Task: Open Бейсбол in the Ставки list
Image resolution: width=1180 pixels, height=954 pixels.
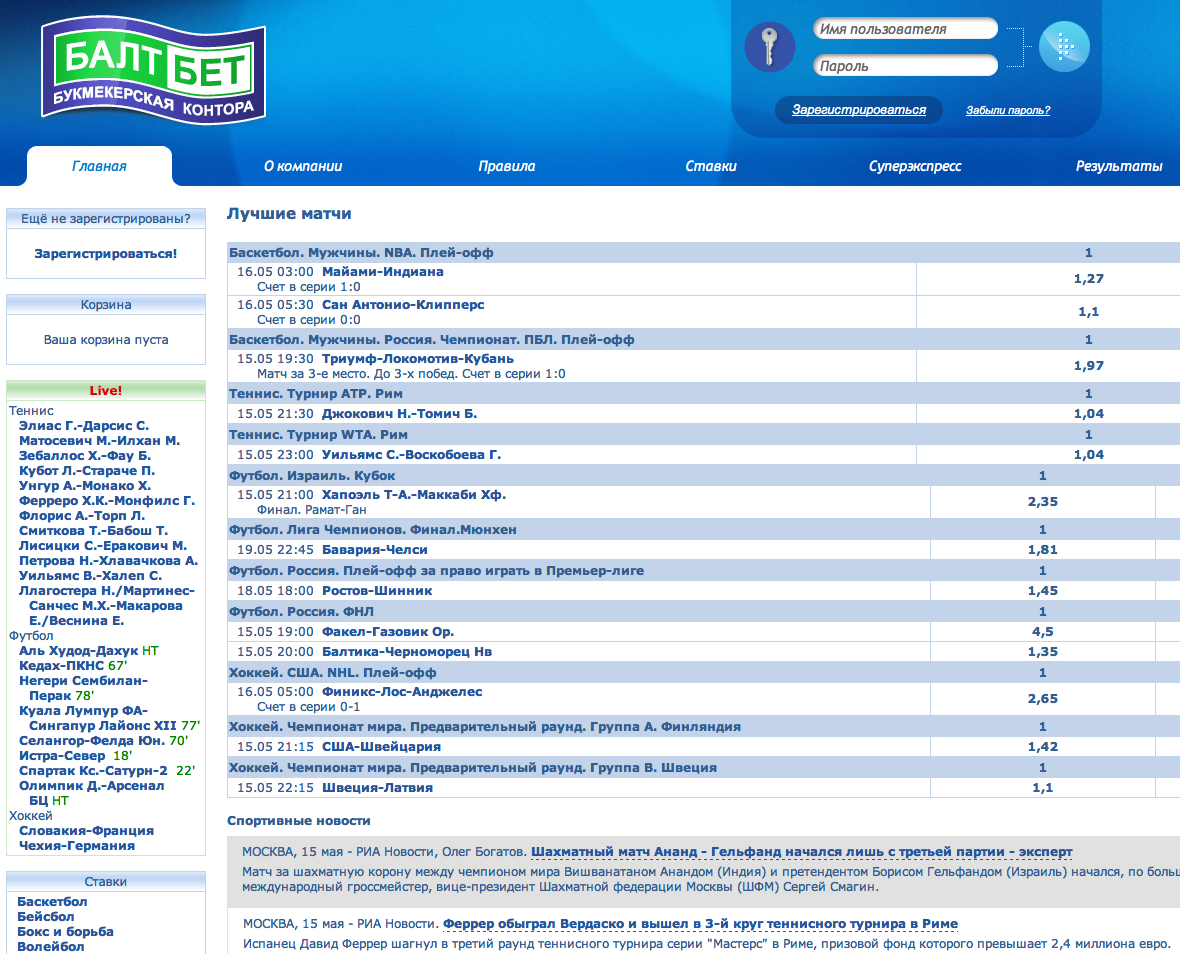Action: click(46, 916)
